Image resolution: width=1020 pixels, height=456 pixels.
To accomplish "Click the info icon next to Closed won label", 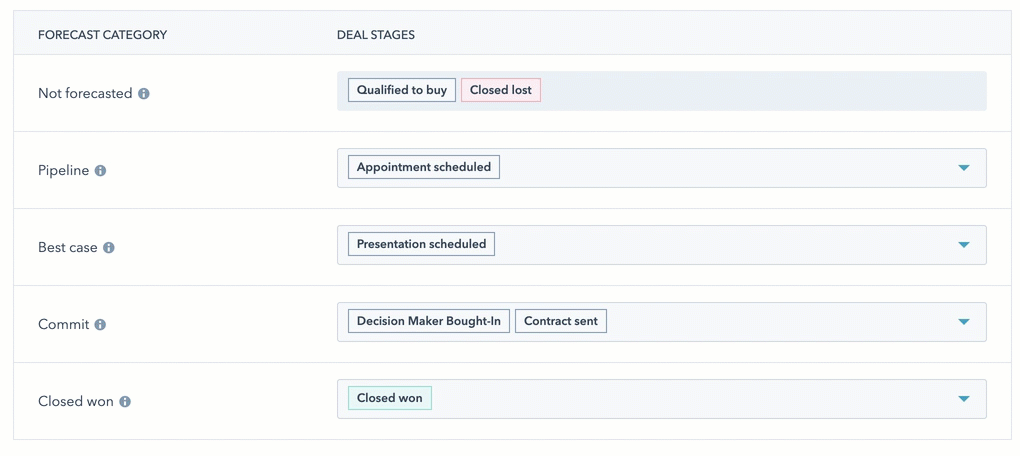I will click(x=125, y=402).
